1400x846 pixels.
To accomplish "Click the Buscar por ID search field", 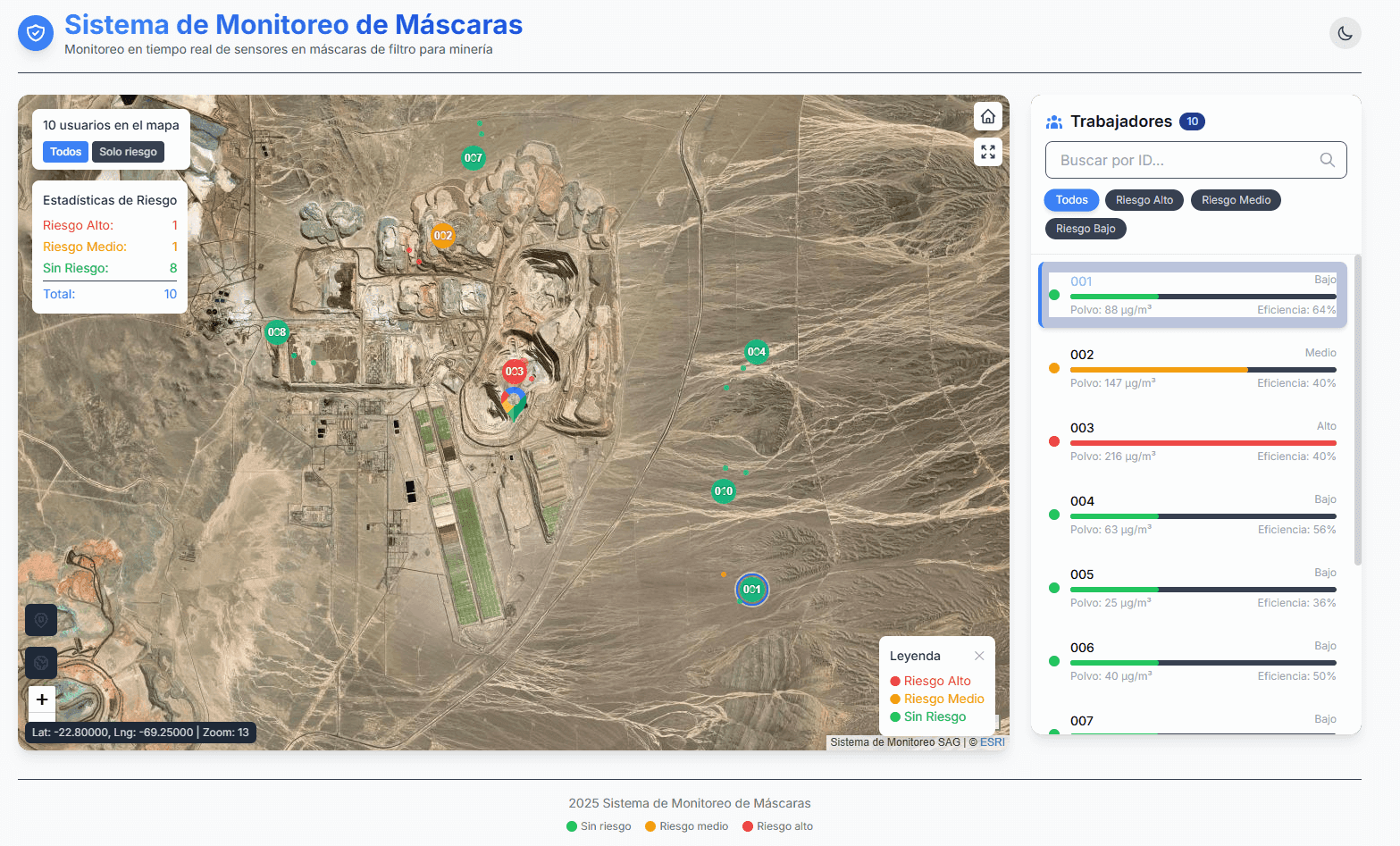I will point(1195,160).
